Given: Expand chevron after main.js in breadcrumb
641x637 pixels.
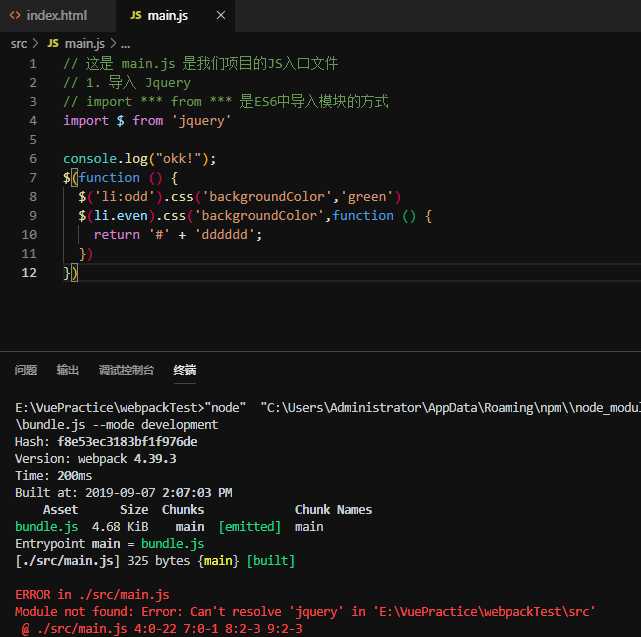Looking at the screenshot, I should (113, 43).
